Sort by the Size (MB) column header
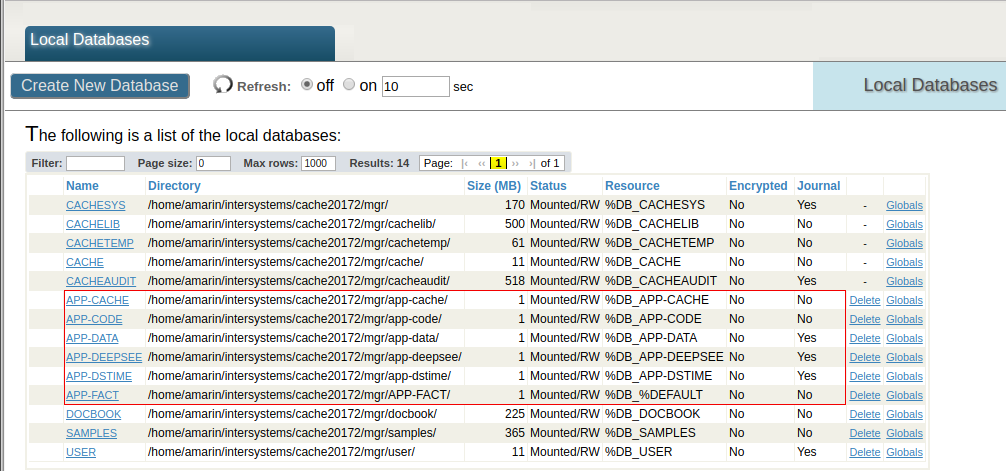The height and width of the screenshot is (471, 1006). [494, 186]
